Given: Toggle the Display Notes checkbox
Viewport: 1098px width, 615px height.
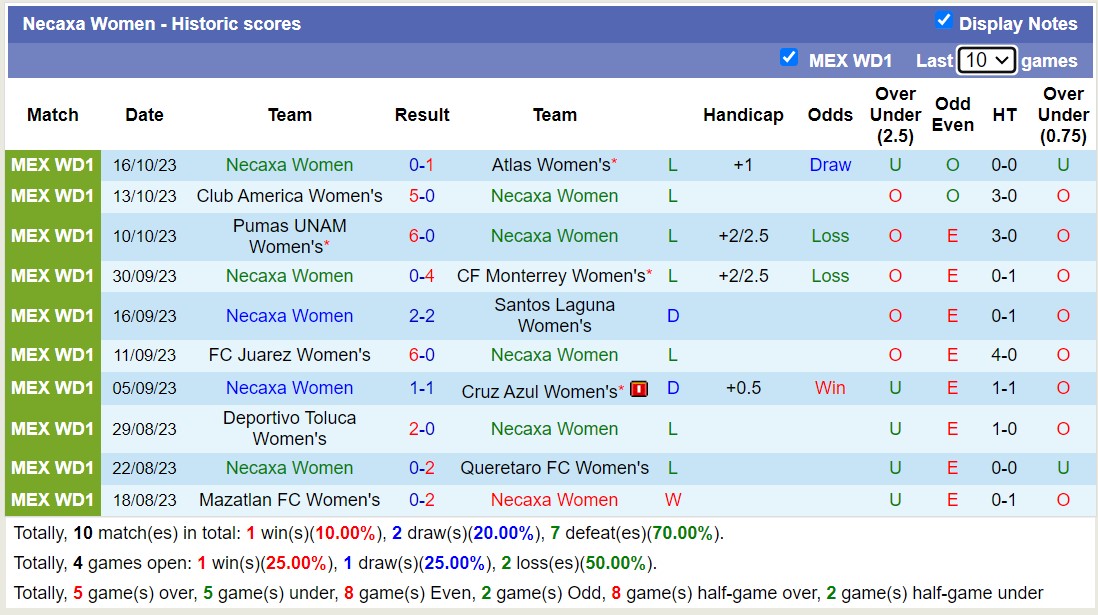Looking at the screenshot, I should (943, 21).
